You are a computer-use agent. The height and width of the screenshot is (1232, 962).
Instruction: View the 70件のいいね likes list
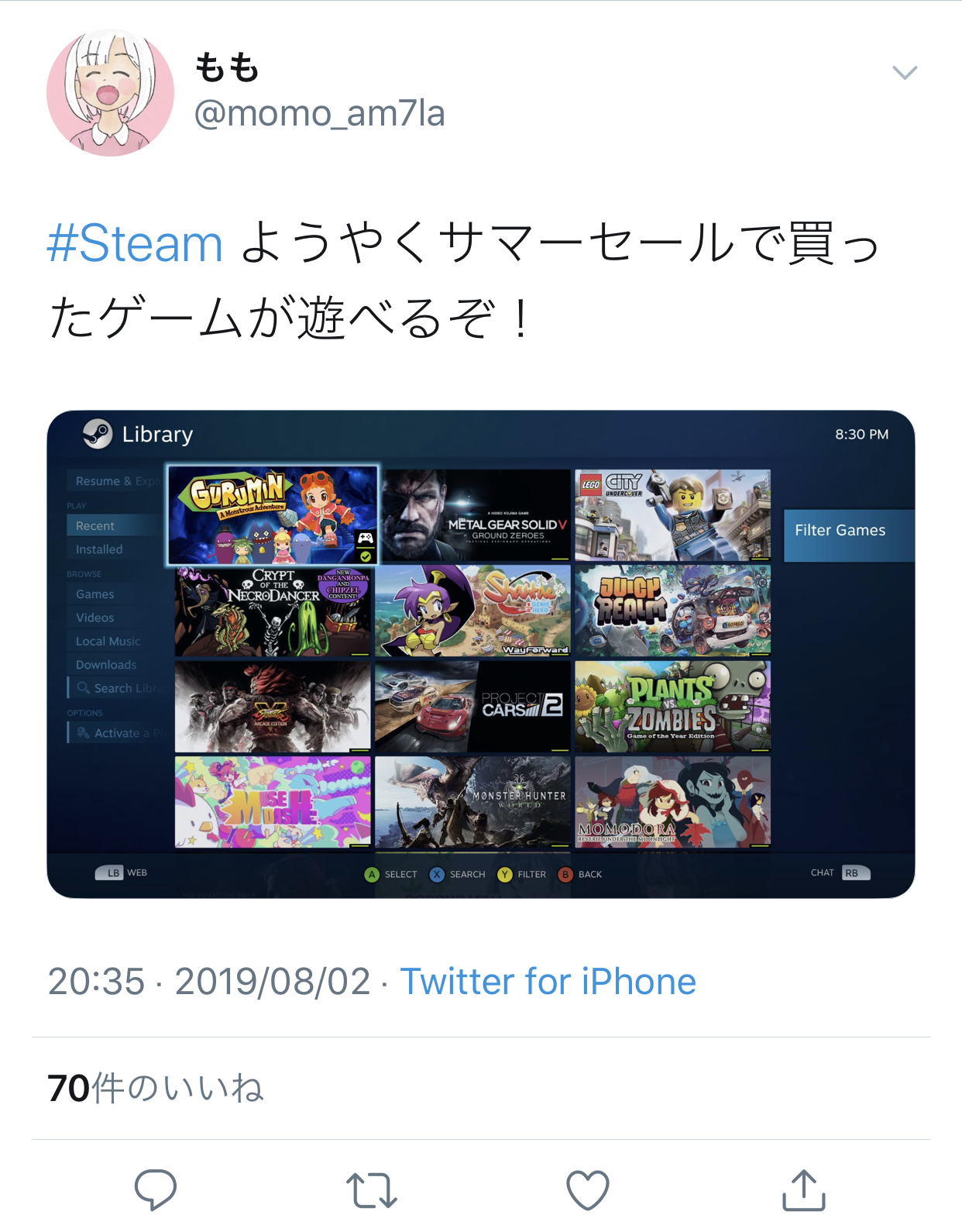(x=156, y=1088)
